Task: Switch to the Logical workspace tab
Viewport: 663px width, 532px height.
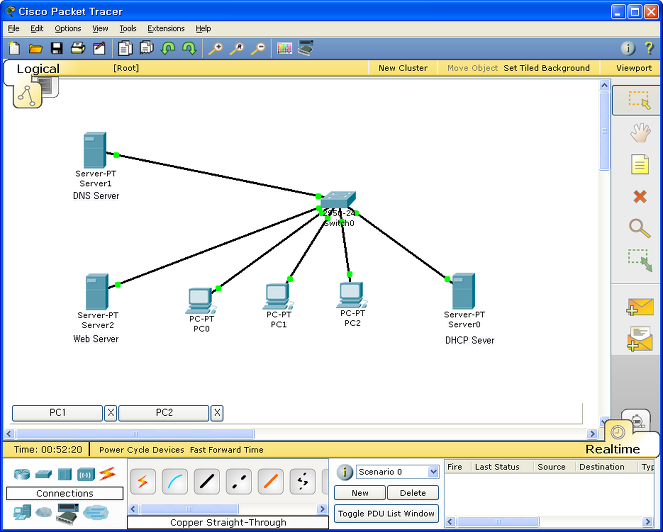Action: (x=38, y=69)
